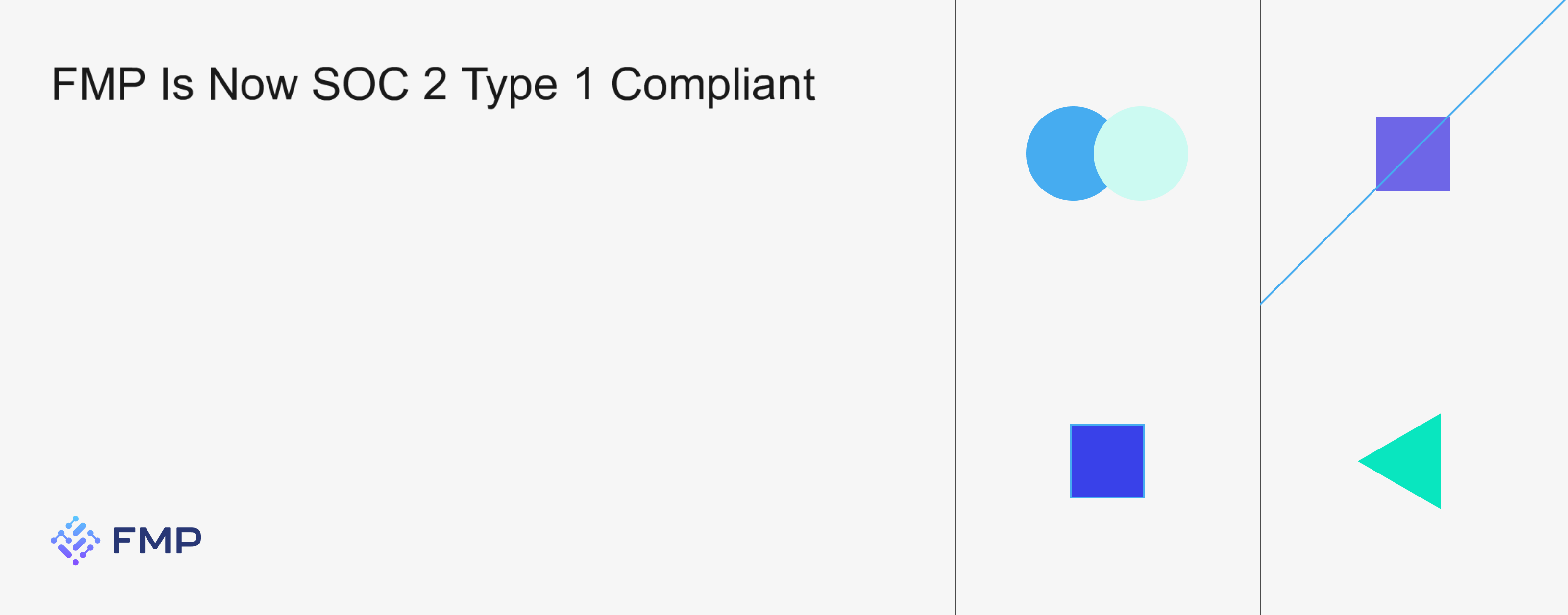Click the word "Now" in the headline

pyautogui.click(x=253, y=84)
